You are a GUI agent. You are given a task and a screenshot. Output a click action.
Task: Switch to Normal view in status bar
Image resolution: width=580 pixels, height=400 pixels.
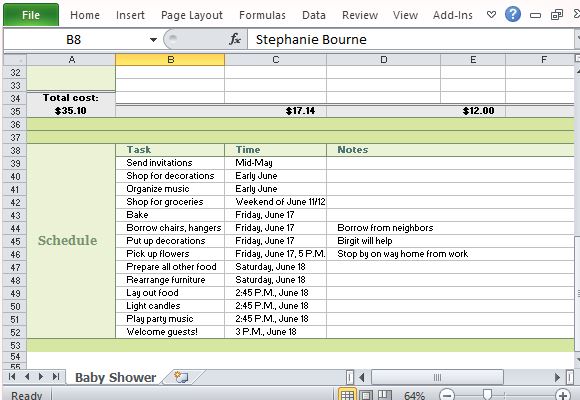coord(347,395)
